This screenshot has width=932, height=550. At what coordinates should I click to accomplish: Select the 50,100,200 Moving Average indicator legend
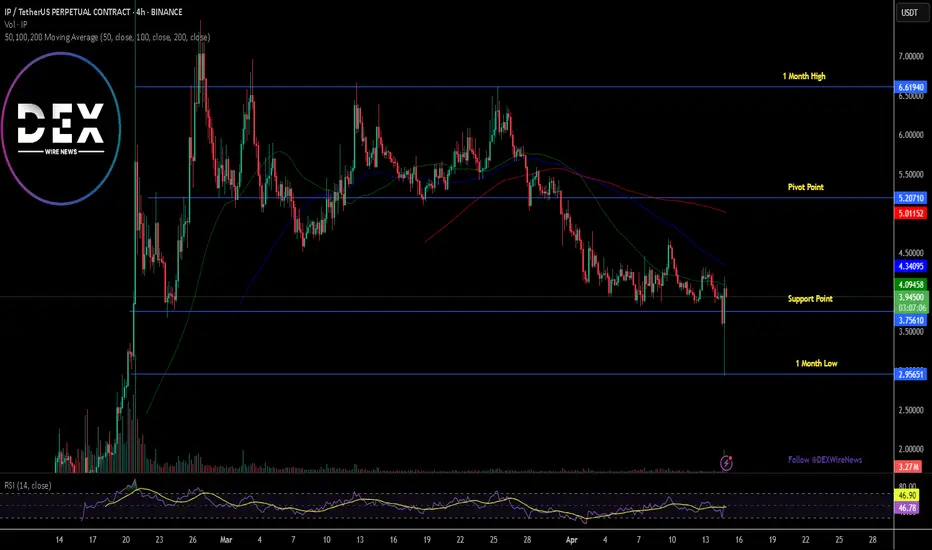107,37
